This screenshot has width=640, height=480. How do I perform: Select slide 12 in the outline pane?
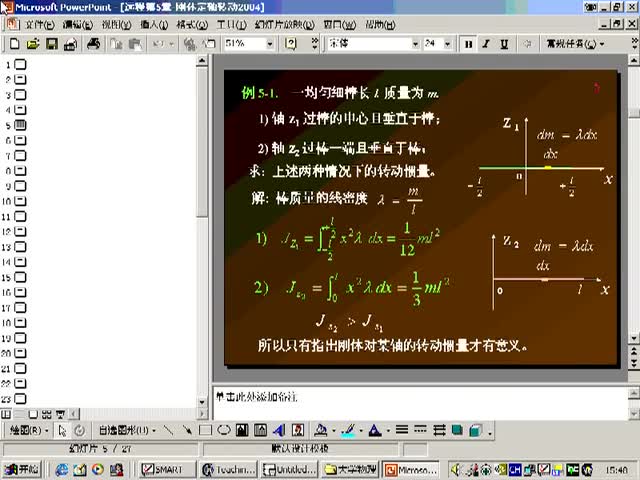point(20,231)
